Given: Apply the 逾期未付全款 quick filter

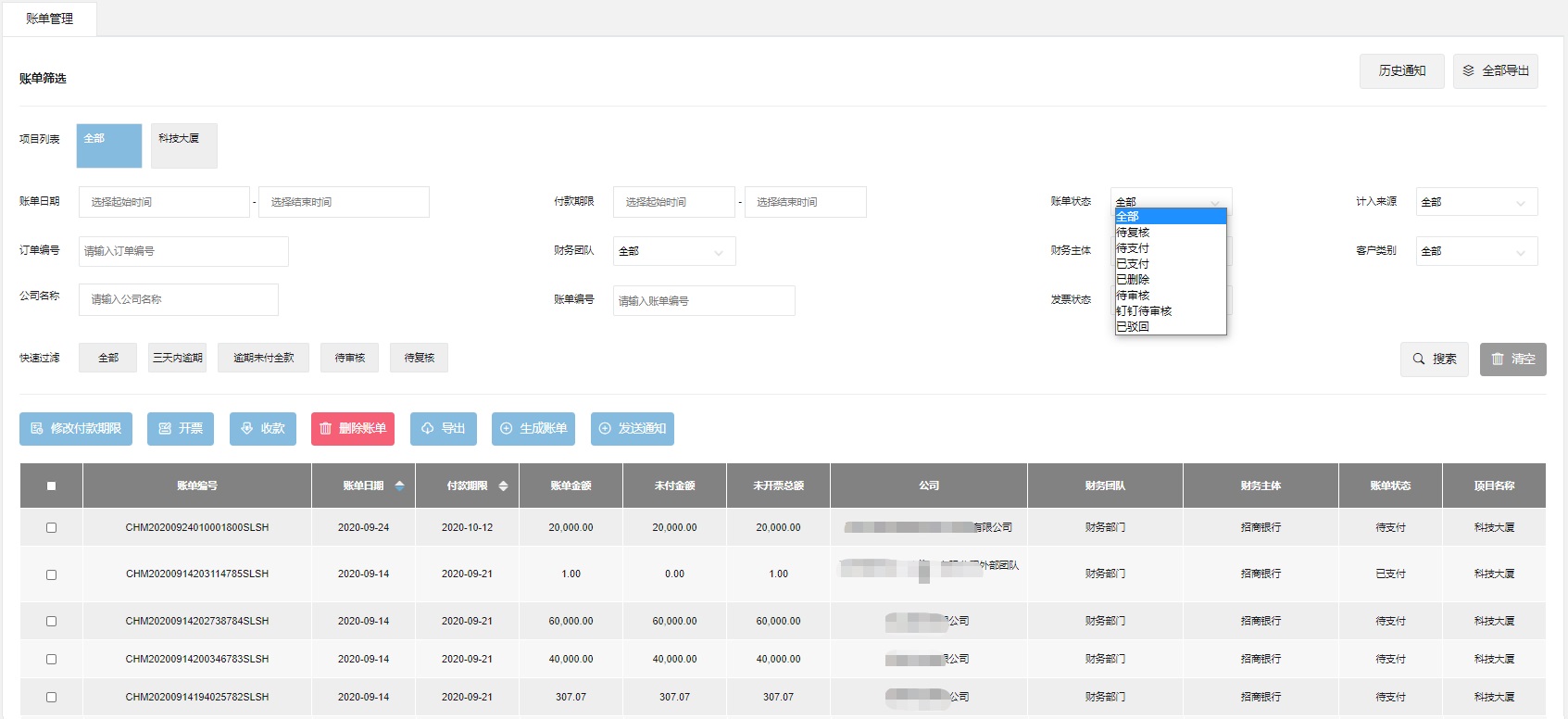Looking at the screenshot, I should (x=263, y=358).
